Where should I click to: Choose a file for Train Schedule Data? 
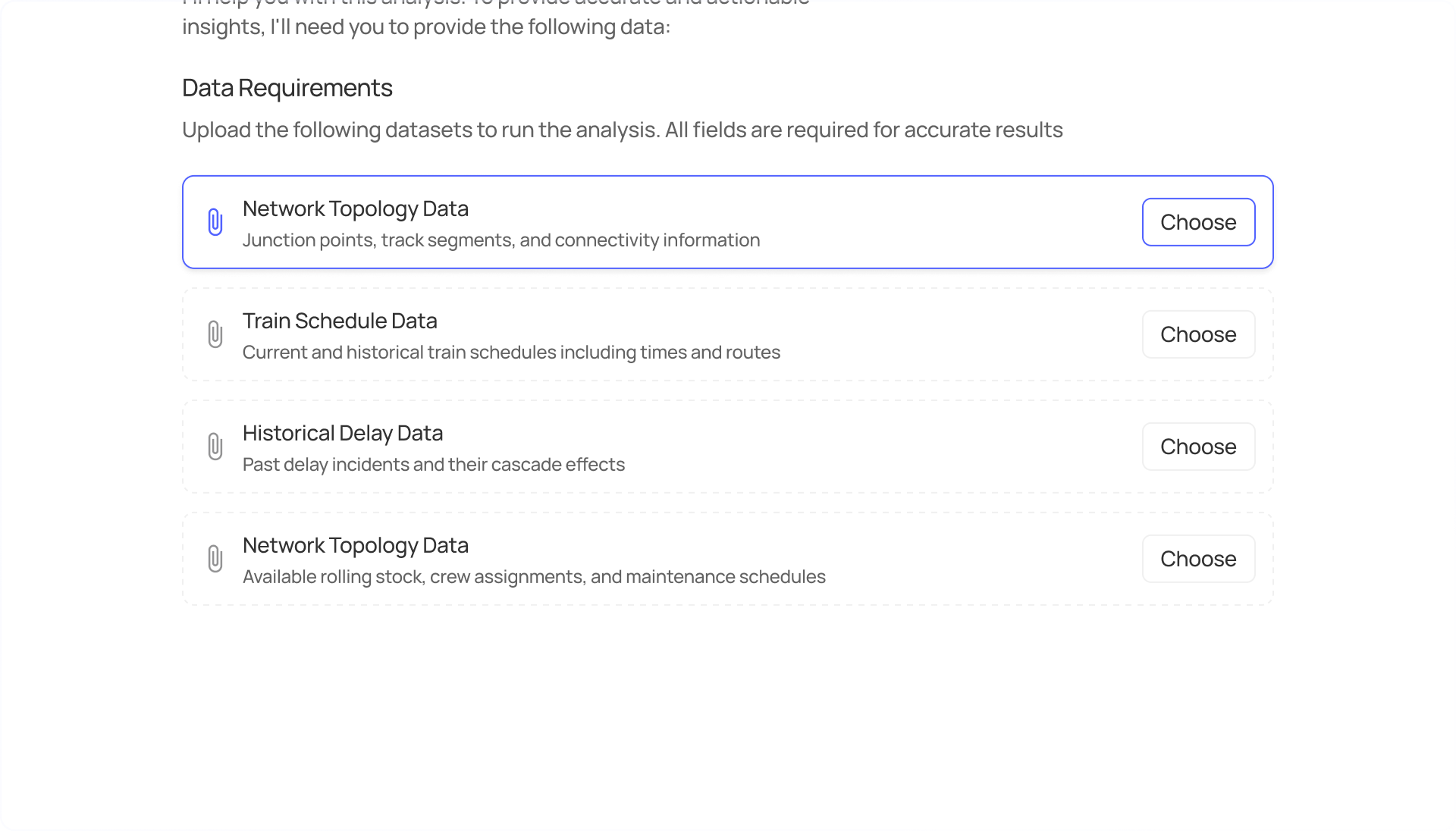point(1198,334)
